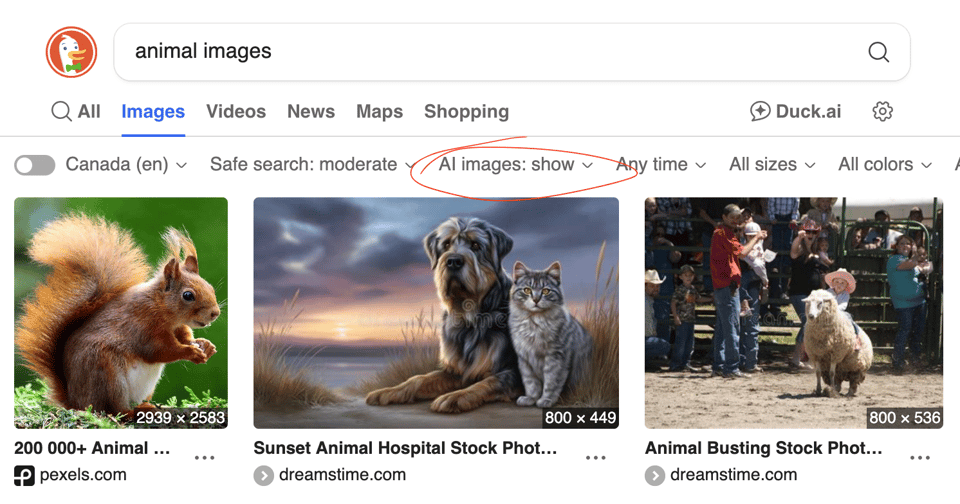The height and width of the screenshot is (504, 960).
Task: Click the dreamstime.com link under Animal Busting
Action: click(x=733, y=475)
